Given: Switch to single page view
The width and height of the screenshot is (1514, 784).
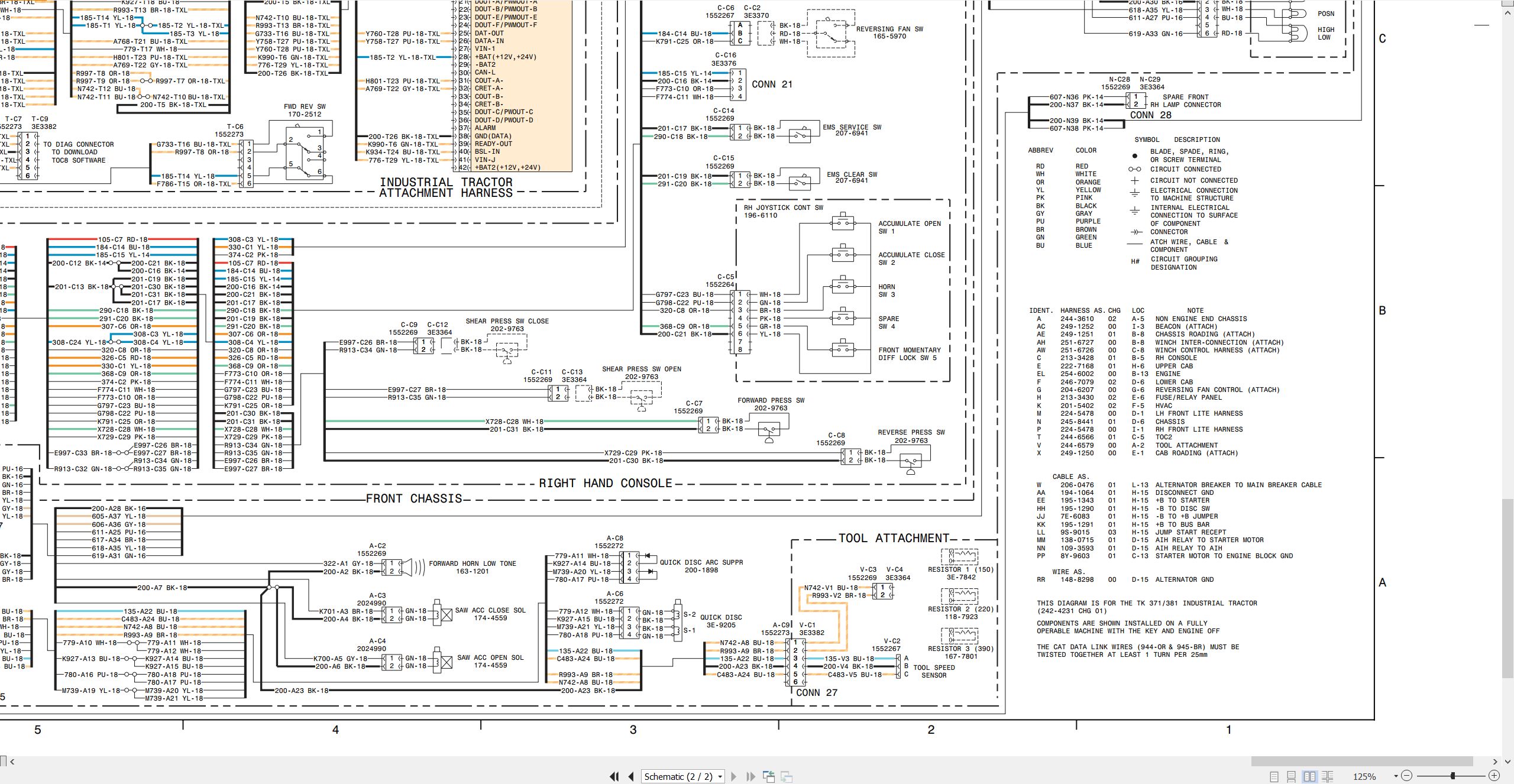Looking at the screenshot, I should tap(1274, 776).
